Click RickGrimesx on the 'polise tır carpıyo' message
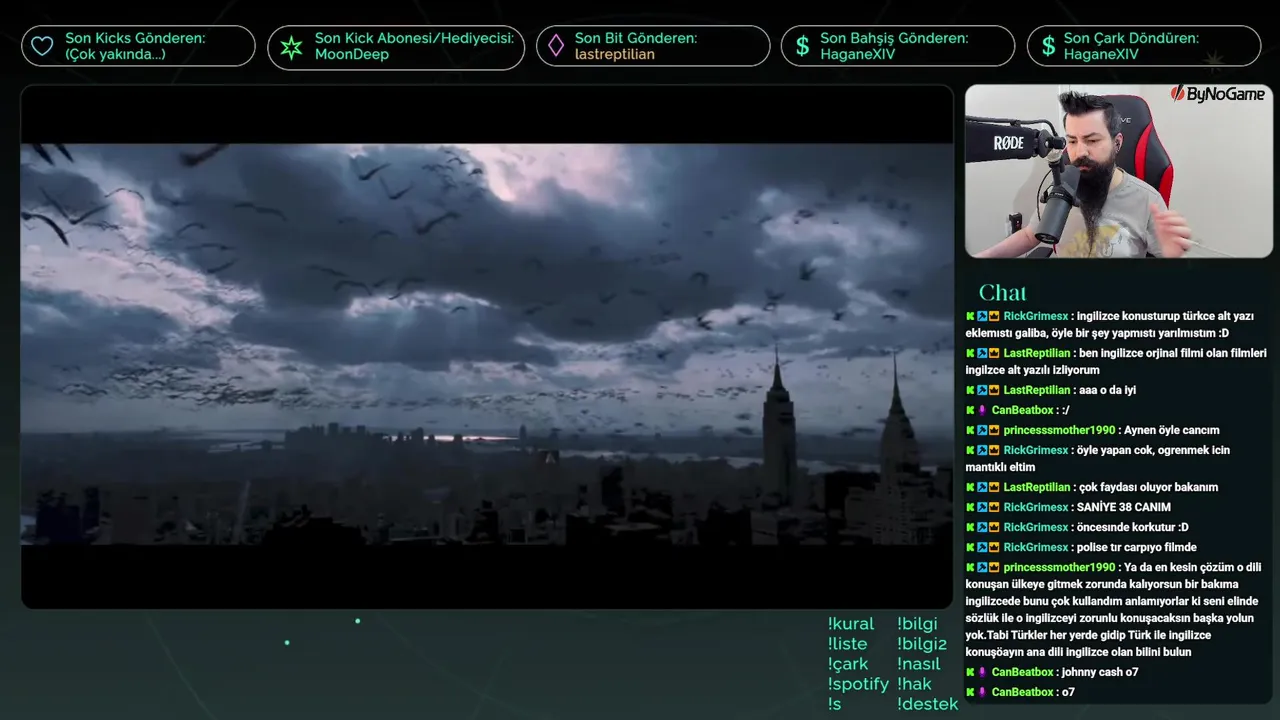The height and width of the screenshot is (720, 1280). tap(1036, 547)
